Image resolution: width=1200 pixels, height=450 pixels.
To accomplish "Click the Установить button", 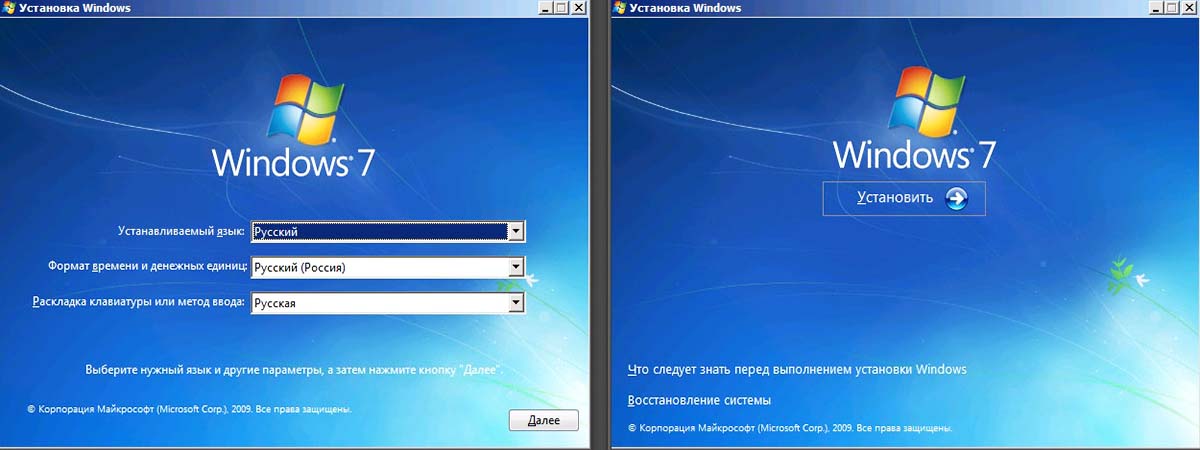I will [x=904, y=198].
